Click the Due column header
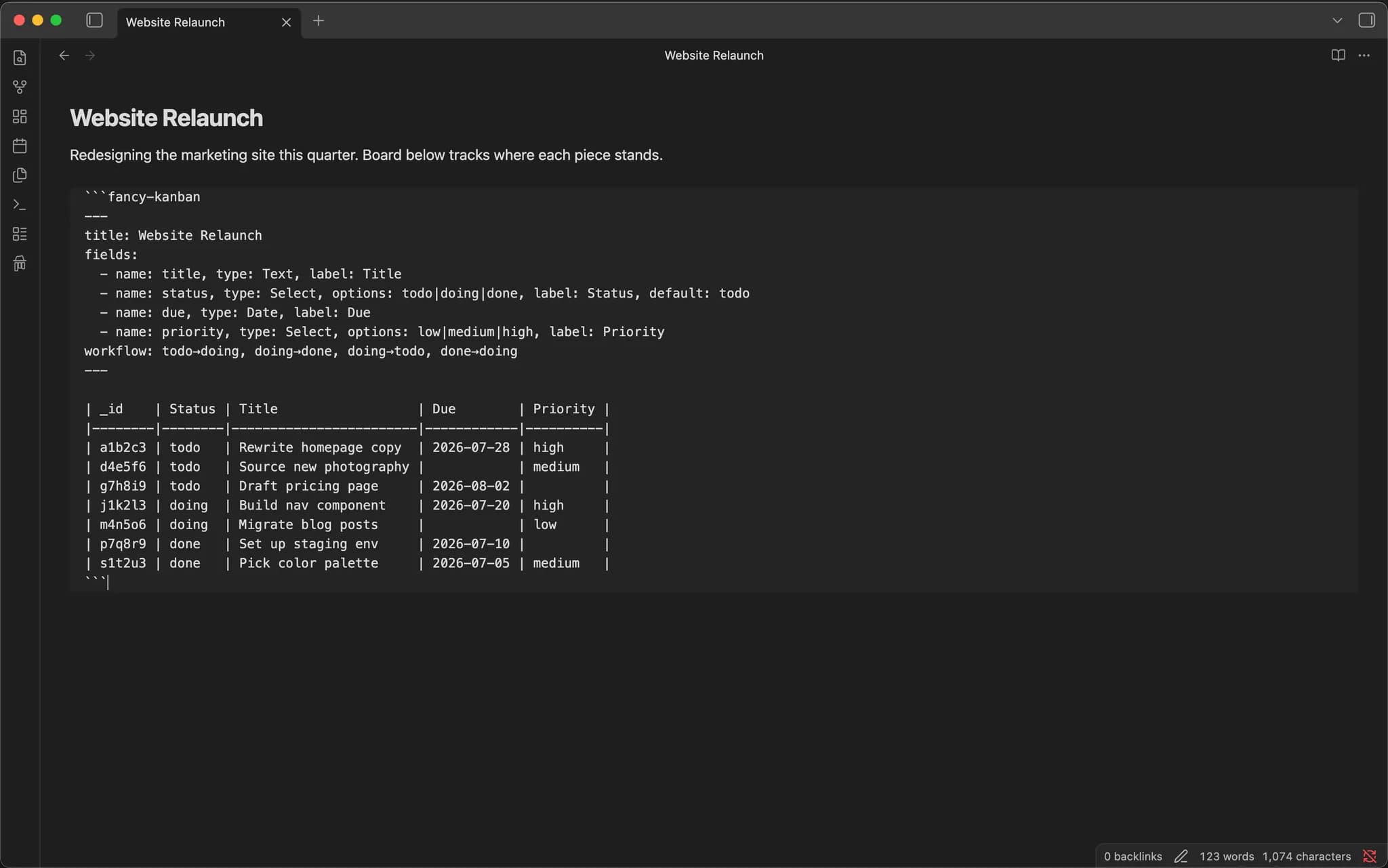 [444, 409]
